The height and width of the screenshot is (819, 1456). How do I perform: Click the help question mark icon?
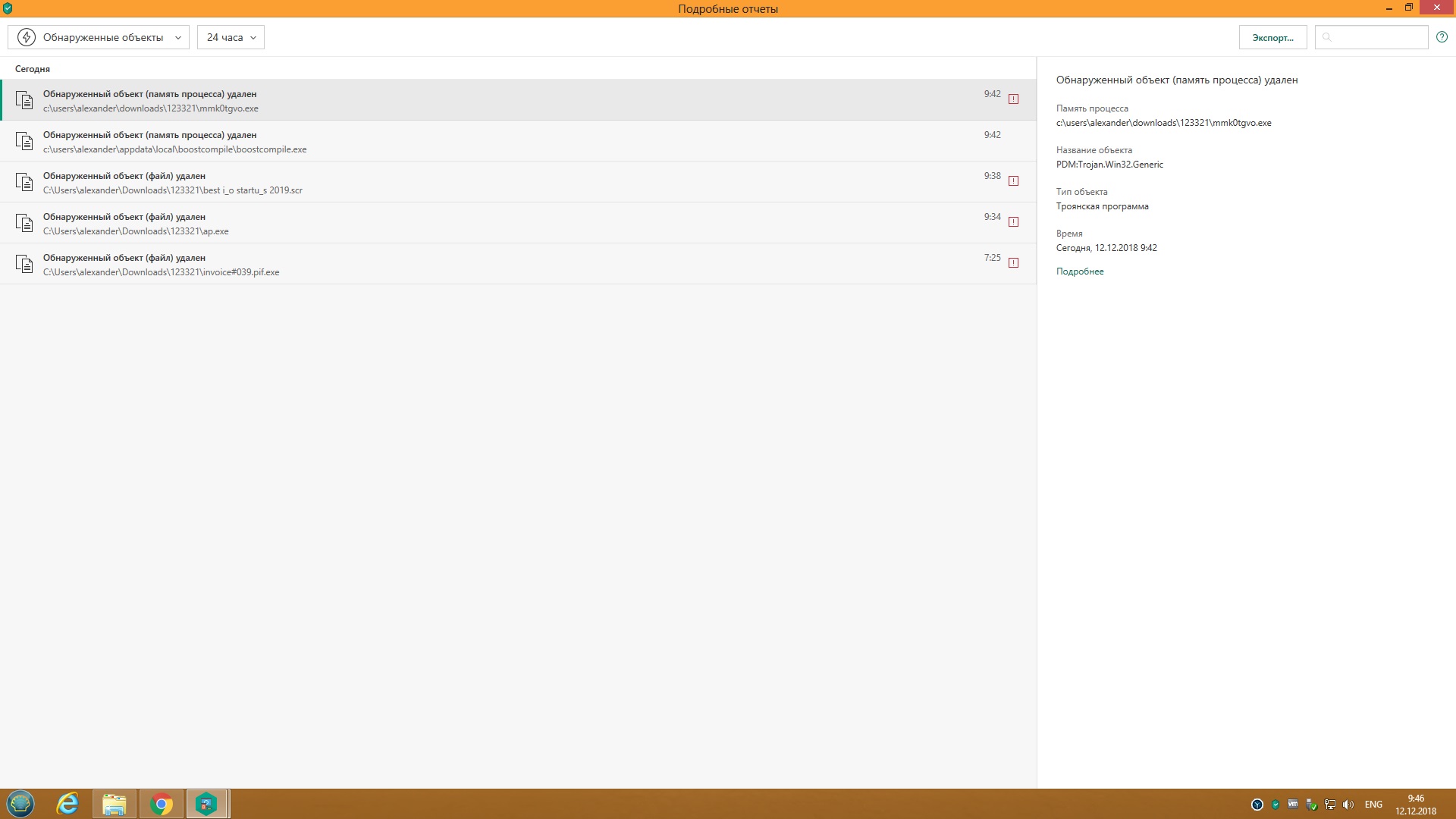(x=1442, y=37)
